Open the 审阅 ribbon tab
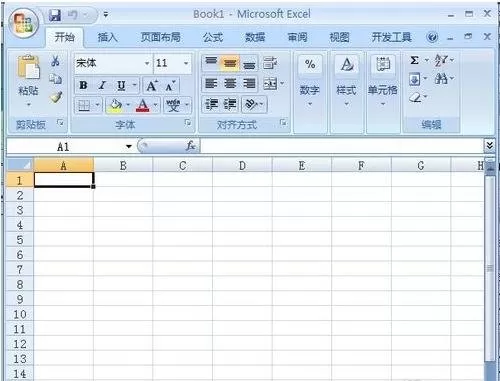Image resolution: width=500 pixels, height=381 pixels. click(x=297, y=37)
